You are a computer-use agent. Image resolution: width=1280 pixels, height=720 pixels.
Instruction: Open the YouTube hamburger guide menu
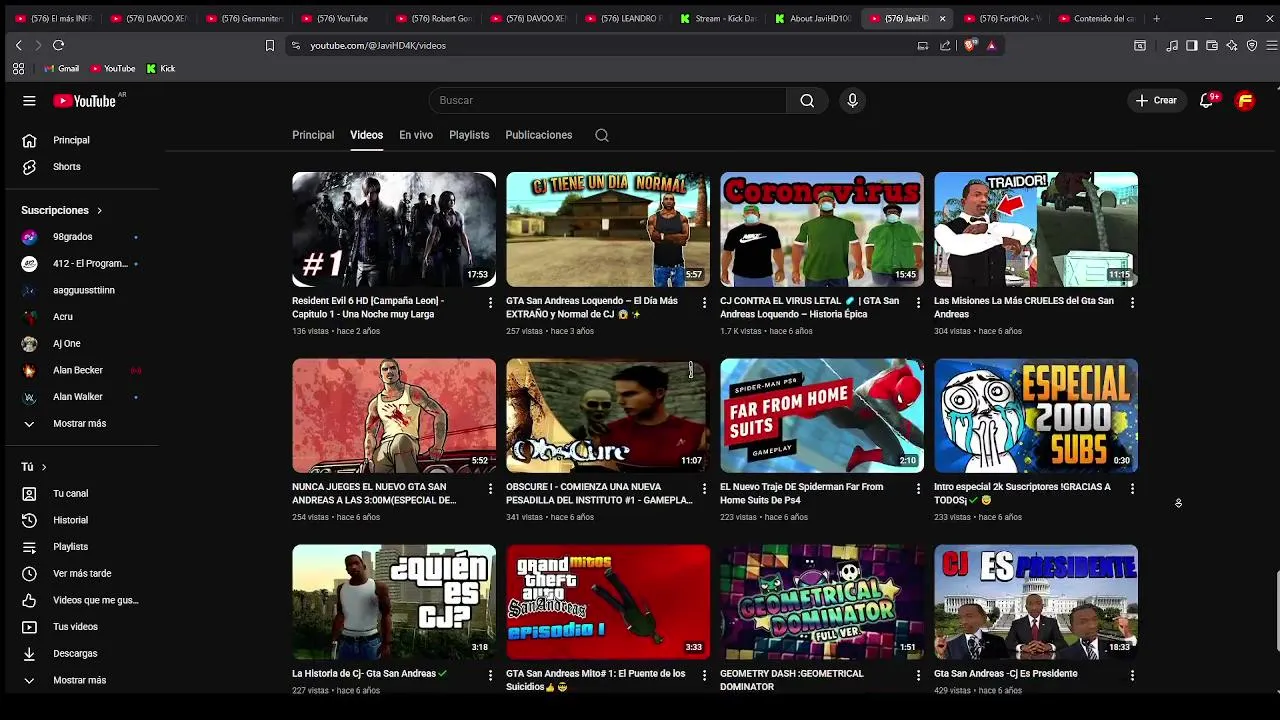(29, 101)
